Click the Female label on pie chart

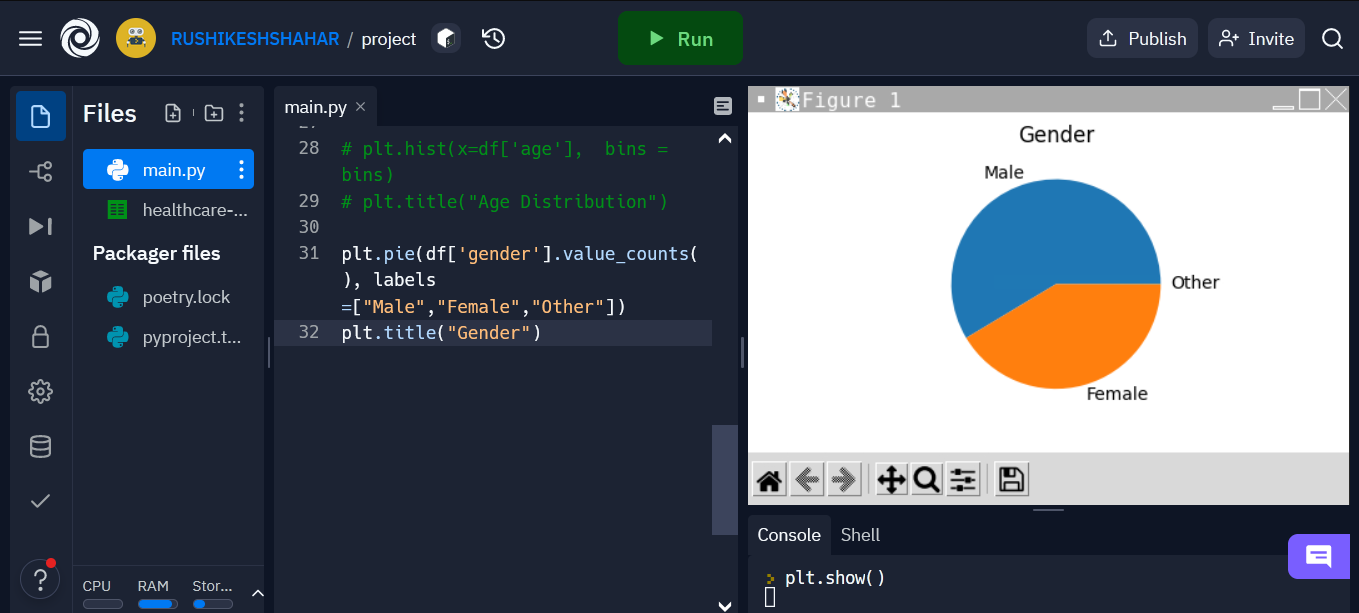(1117, 394)
